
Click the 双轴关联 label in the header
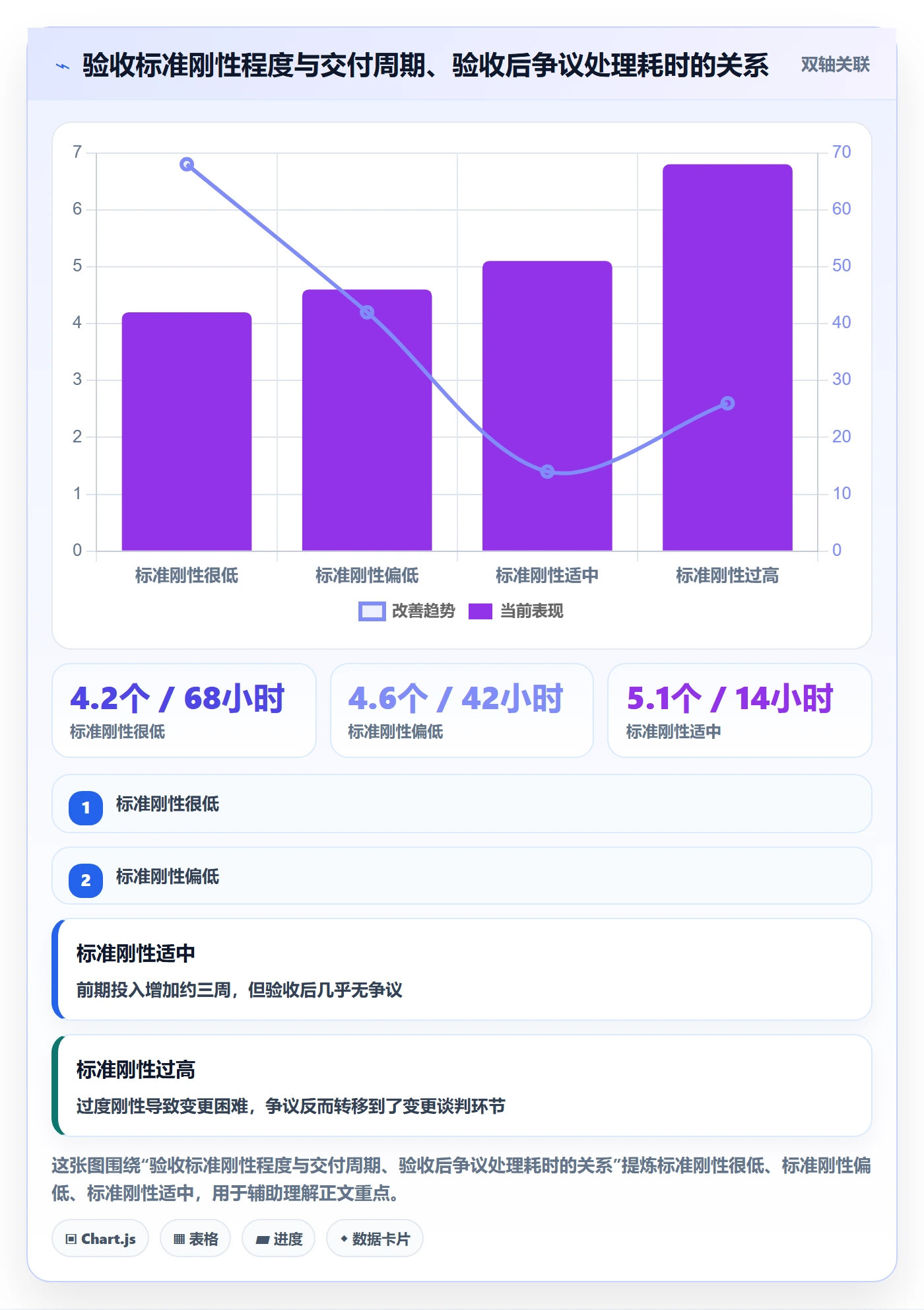coord(835,65)
